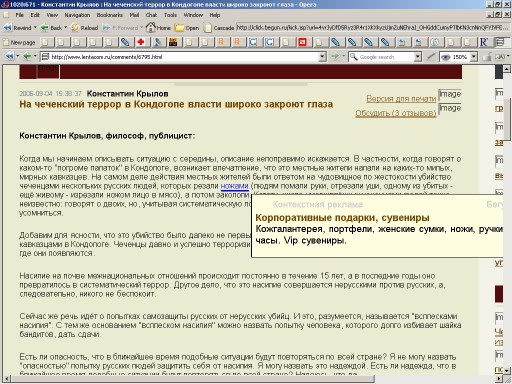Open the Google search engine dropdown
The image size is (512, 384).
click(418, 57)
